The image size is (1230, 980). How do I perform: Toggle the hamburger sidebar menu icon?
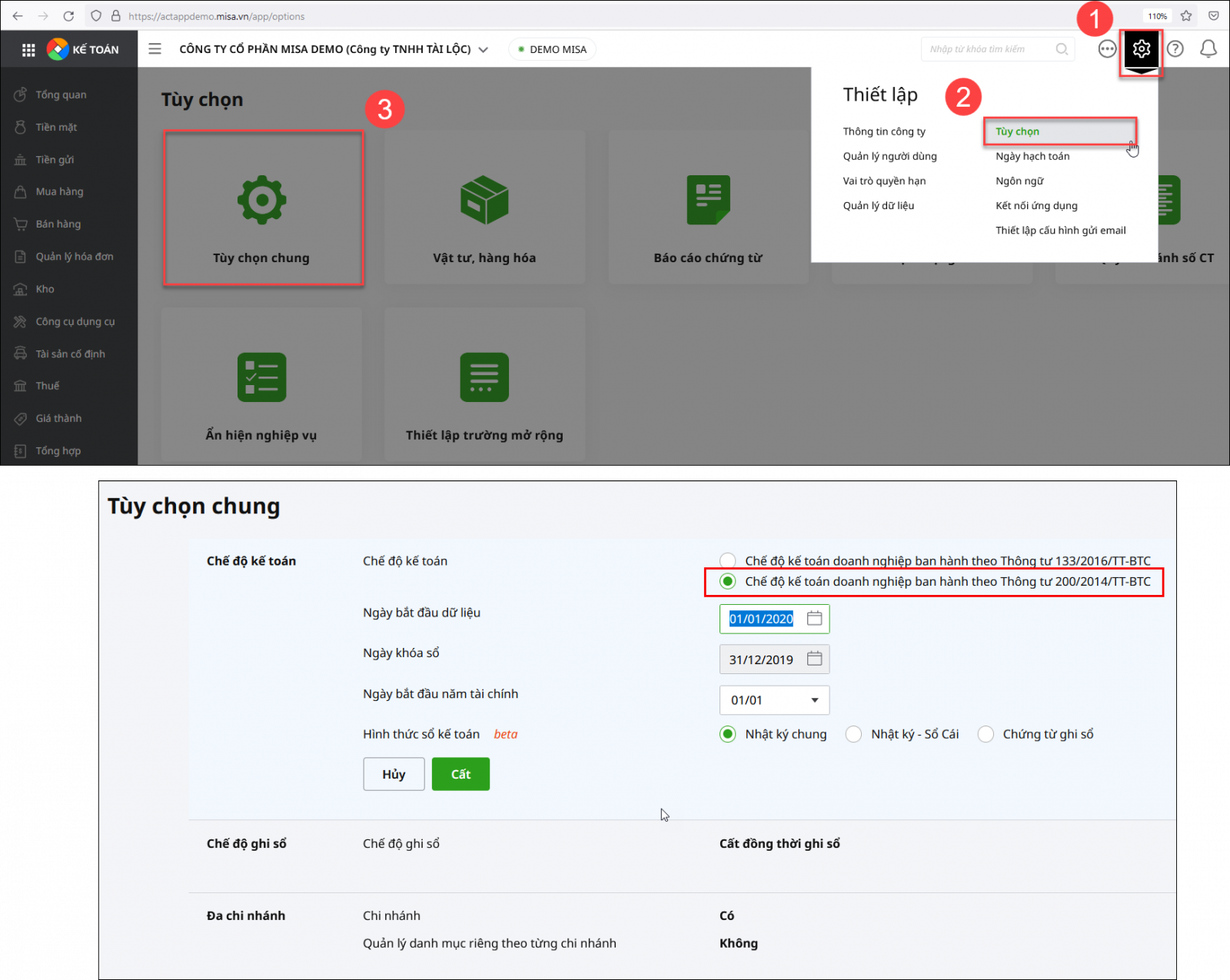(x=155, y=49)
